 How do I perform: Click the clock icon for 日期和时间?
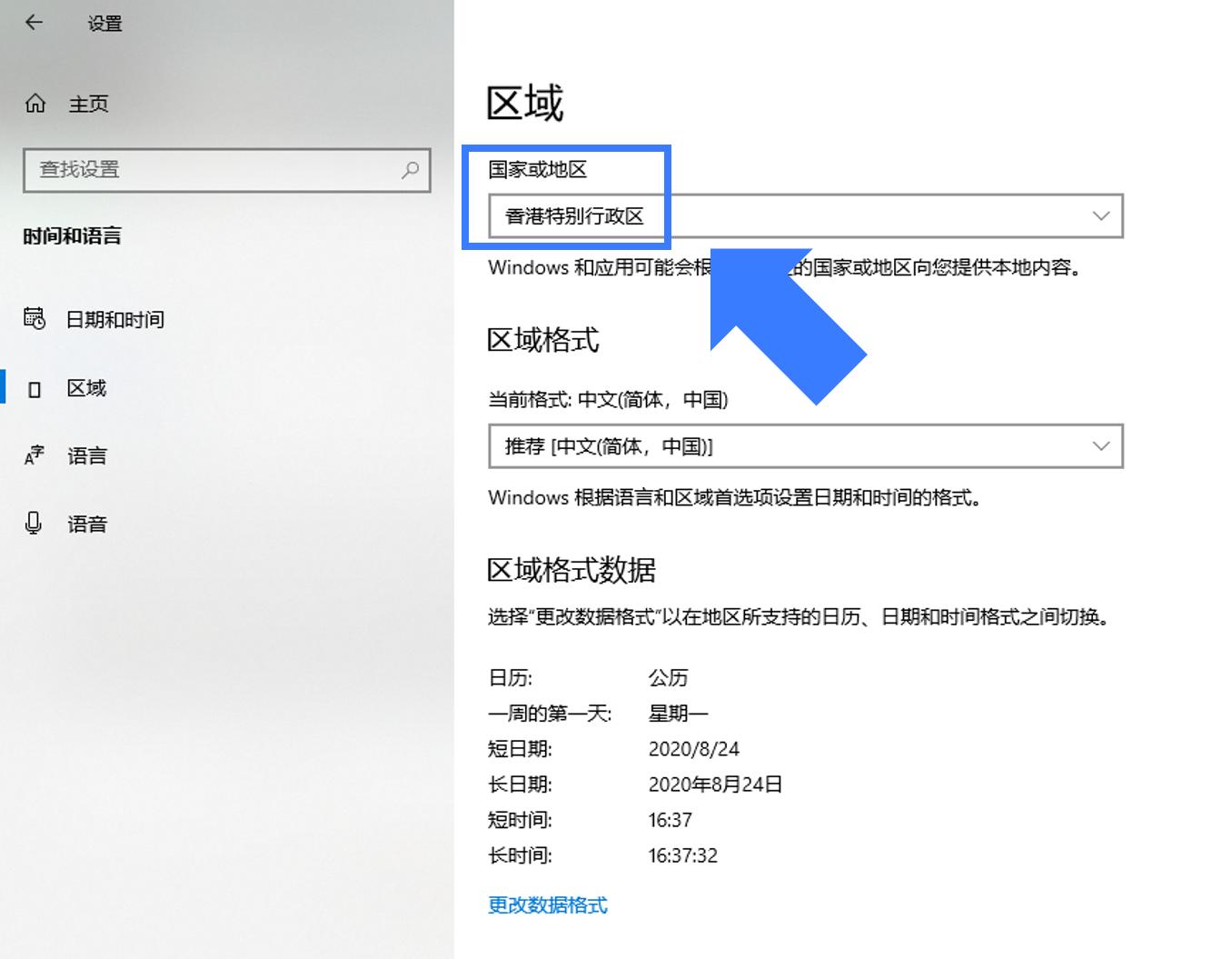tap(35, 319)
